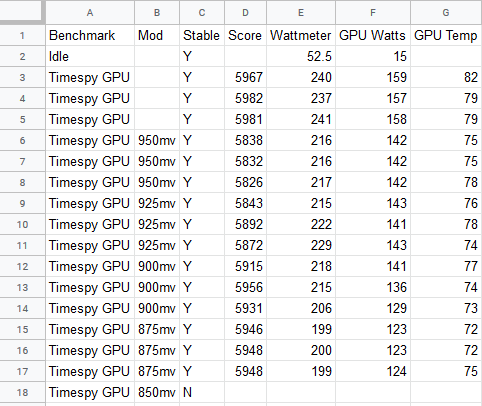Select cell with wattmeter value 52.5

(x=301, y=56)
